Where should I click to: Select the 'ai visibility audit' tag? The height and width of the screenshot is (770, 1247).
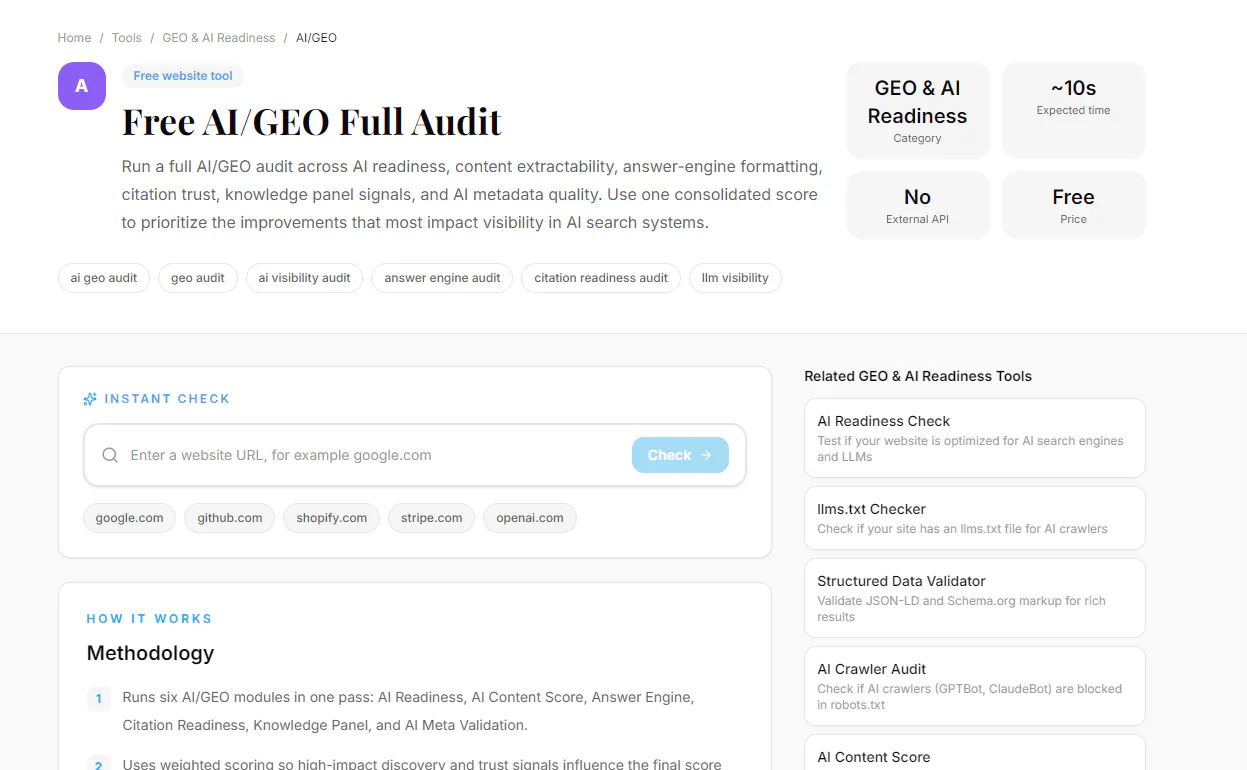(x=304, y=278)
